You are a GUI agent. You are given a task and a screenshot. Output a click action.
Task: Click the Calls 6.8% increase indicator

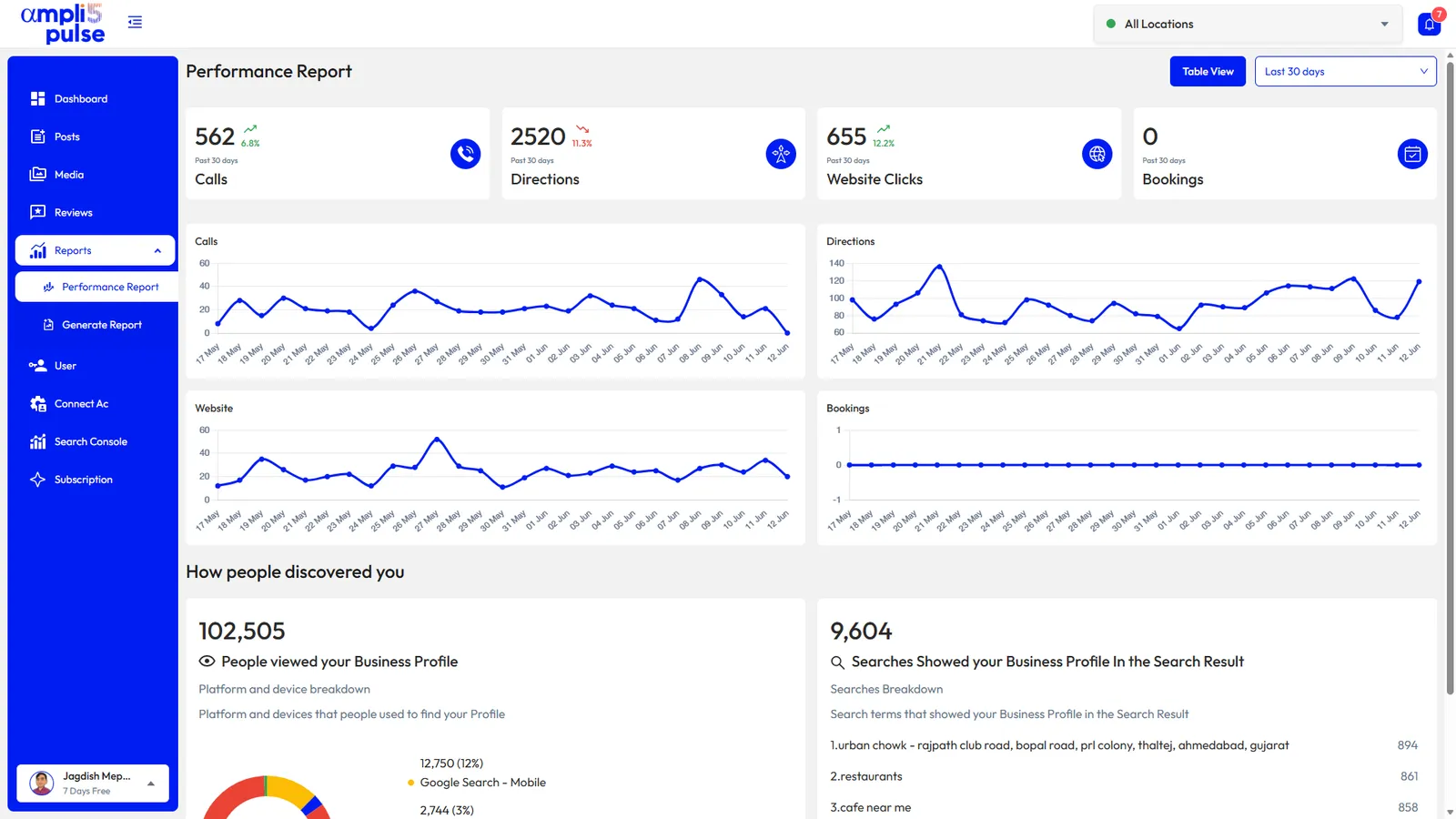250,136
